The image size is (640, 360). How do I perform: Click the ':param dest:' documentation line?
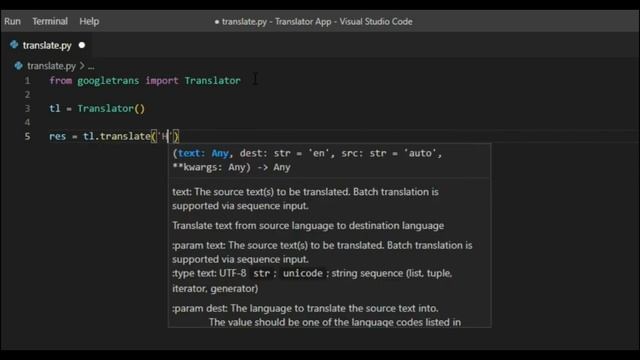[305, 309]
